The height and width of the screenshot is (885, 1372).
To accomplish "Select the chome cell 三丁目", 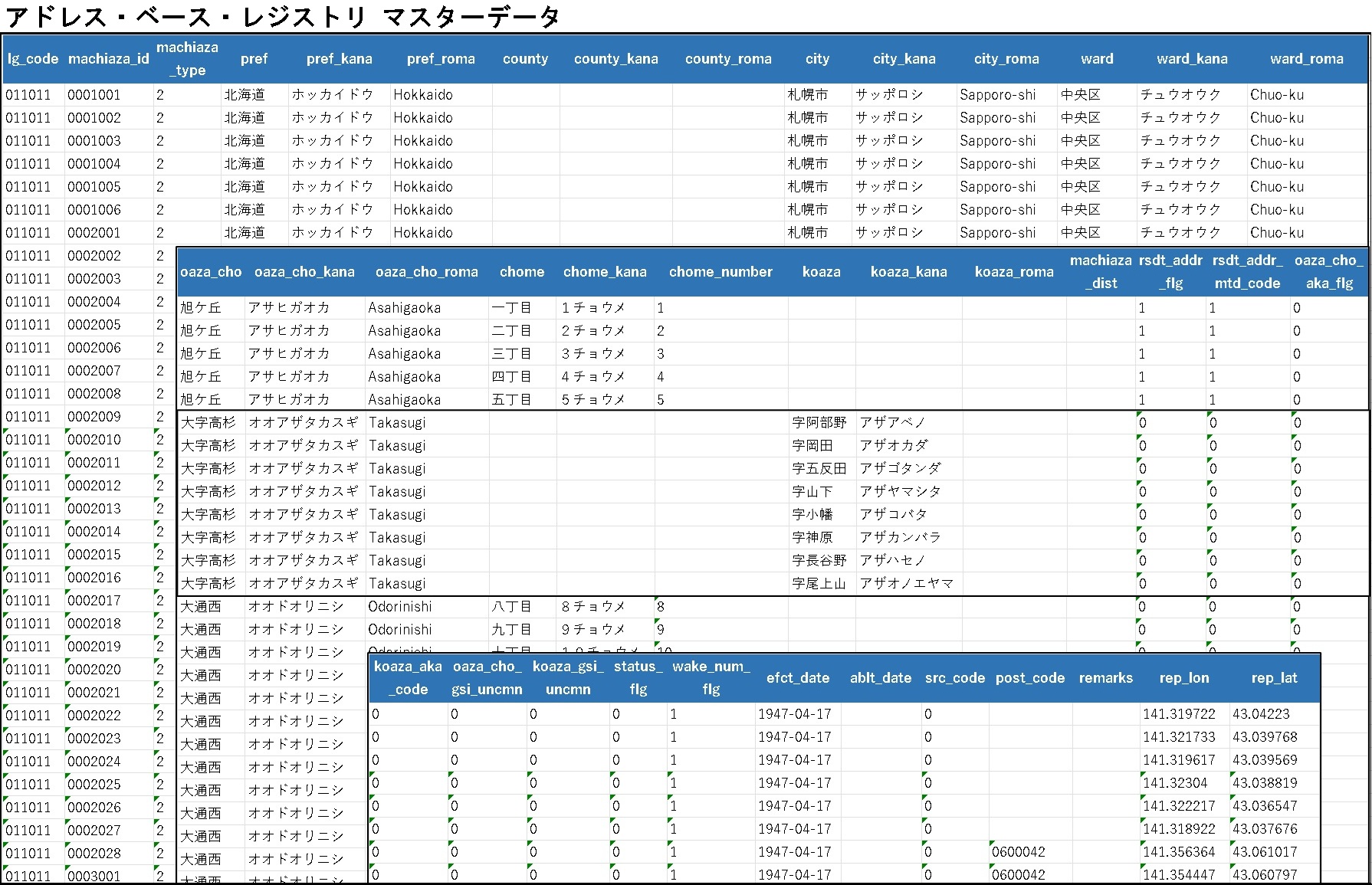I will pyautogui.click(x=511, y=354).
